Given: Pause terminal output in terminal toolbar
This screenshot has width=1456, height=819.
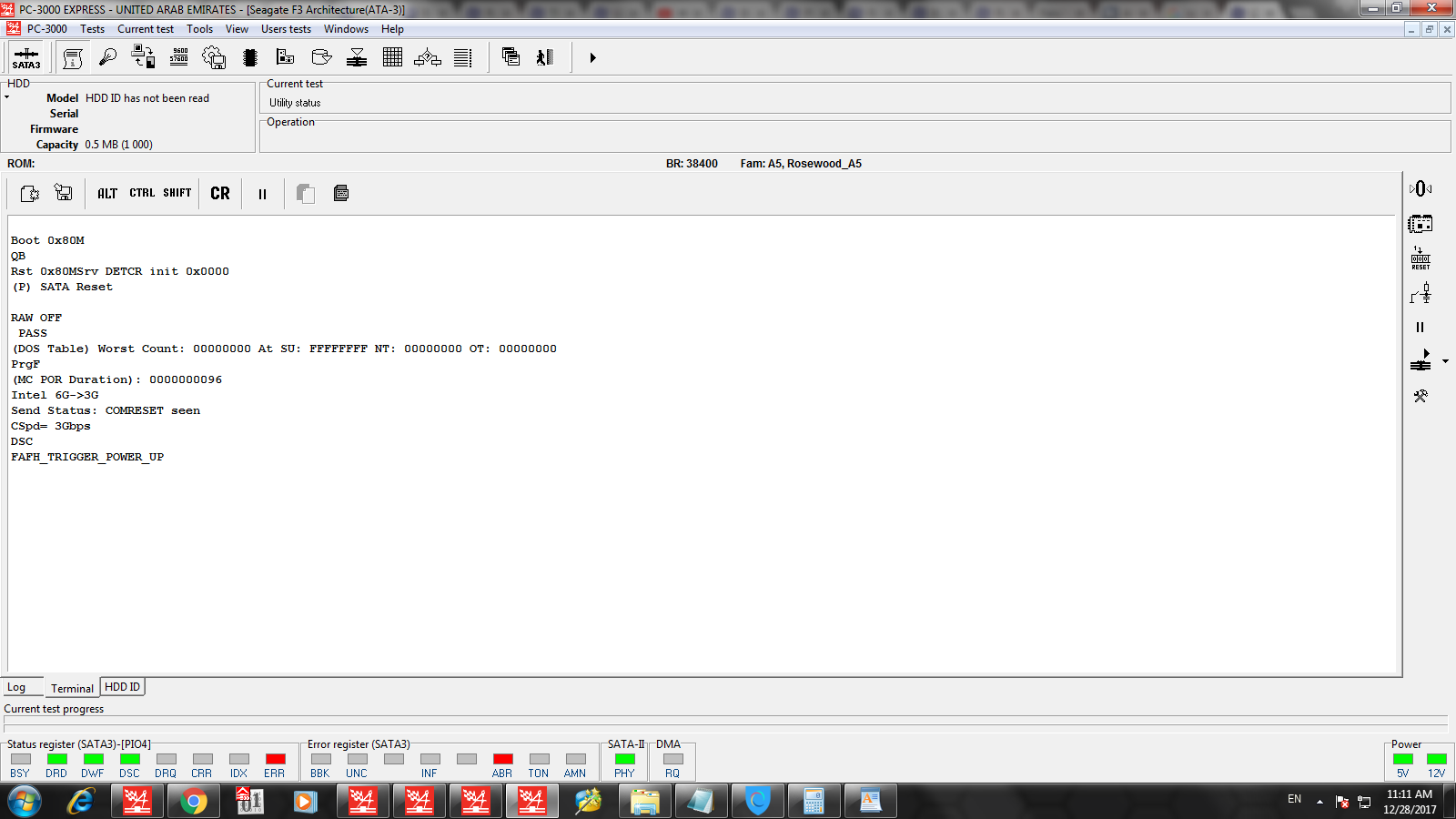Looking at the screenshot, I should [x=262, y=193].
